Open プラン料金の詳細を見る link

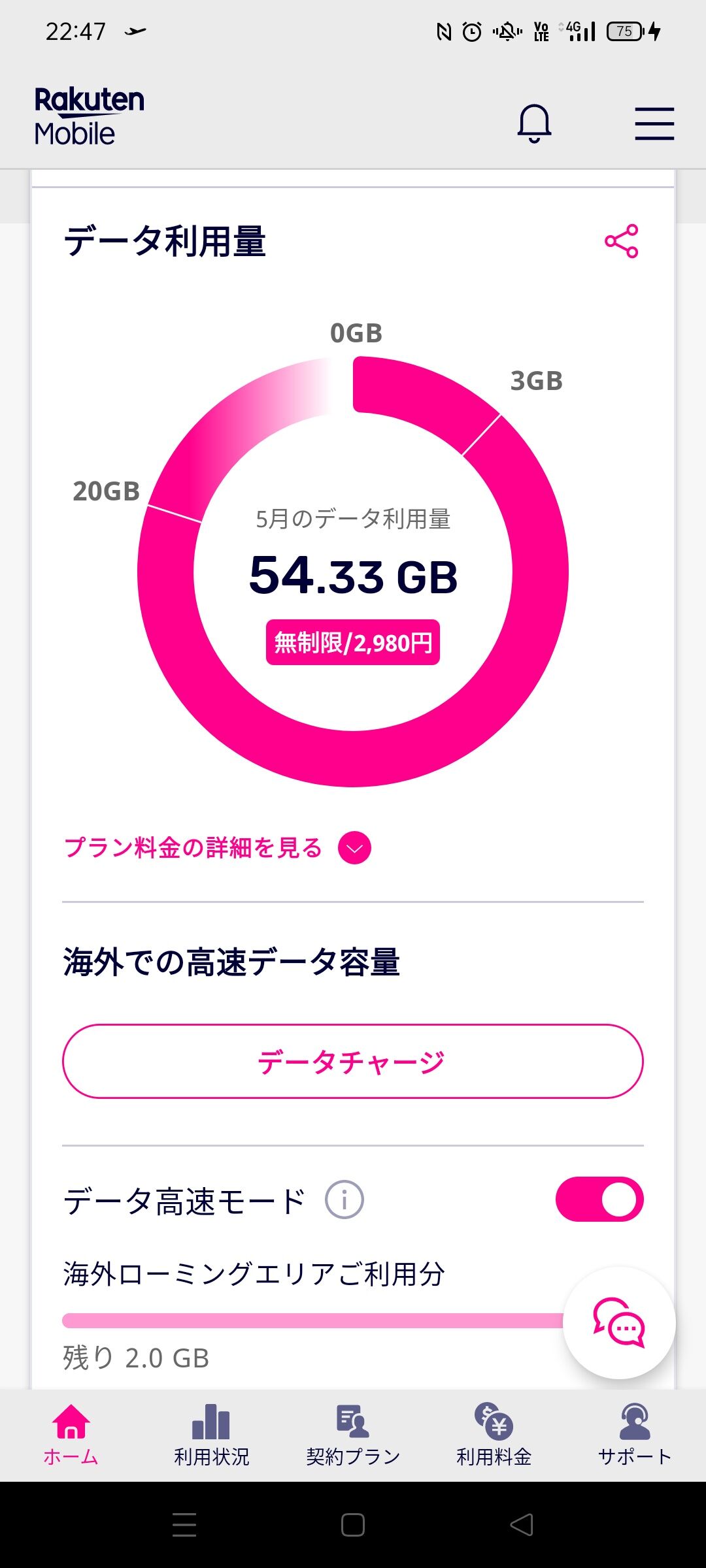pyautogui.click(x=193, y=848)
